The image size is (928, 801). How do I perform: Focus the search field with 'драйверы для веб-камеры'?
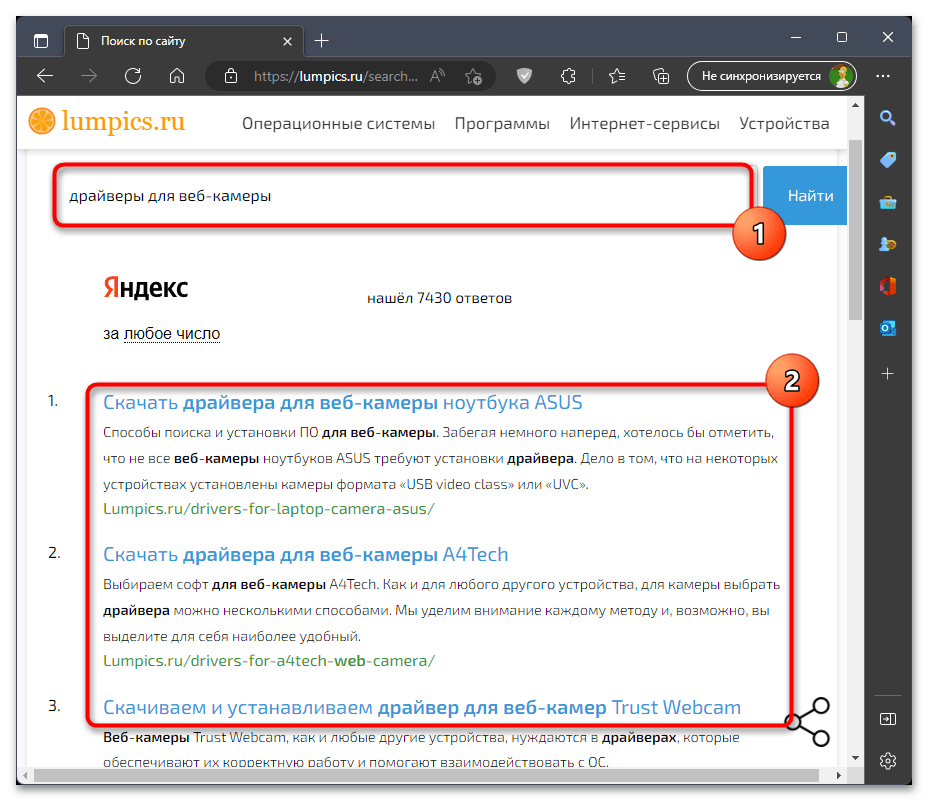pos(403,196)
